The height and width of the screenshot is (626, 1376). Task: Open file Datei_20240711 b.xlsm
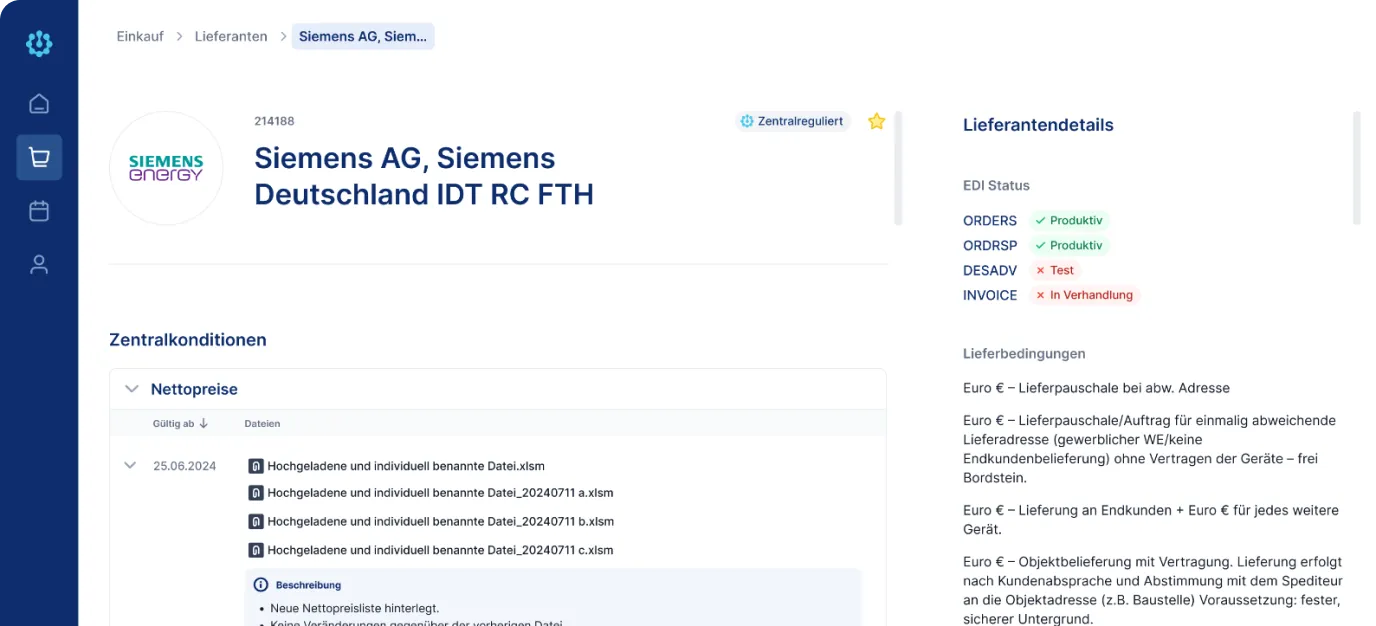click(441, 521)
